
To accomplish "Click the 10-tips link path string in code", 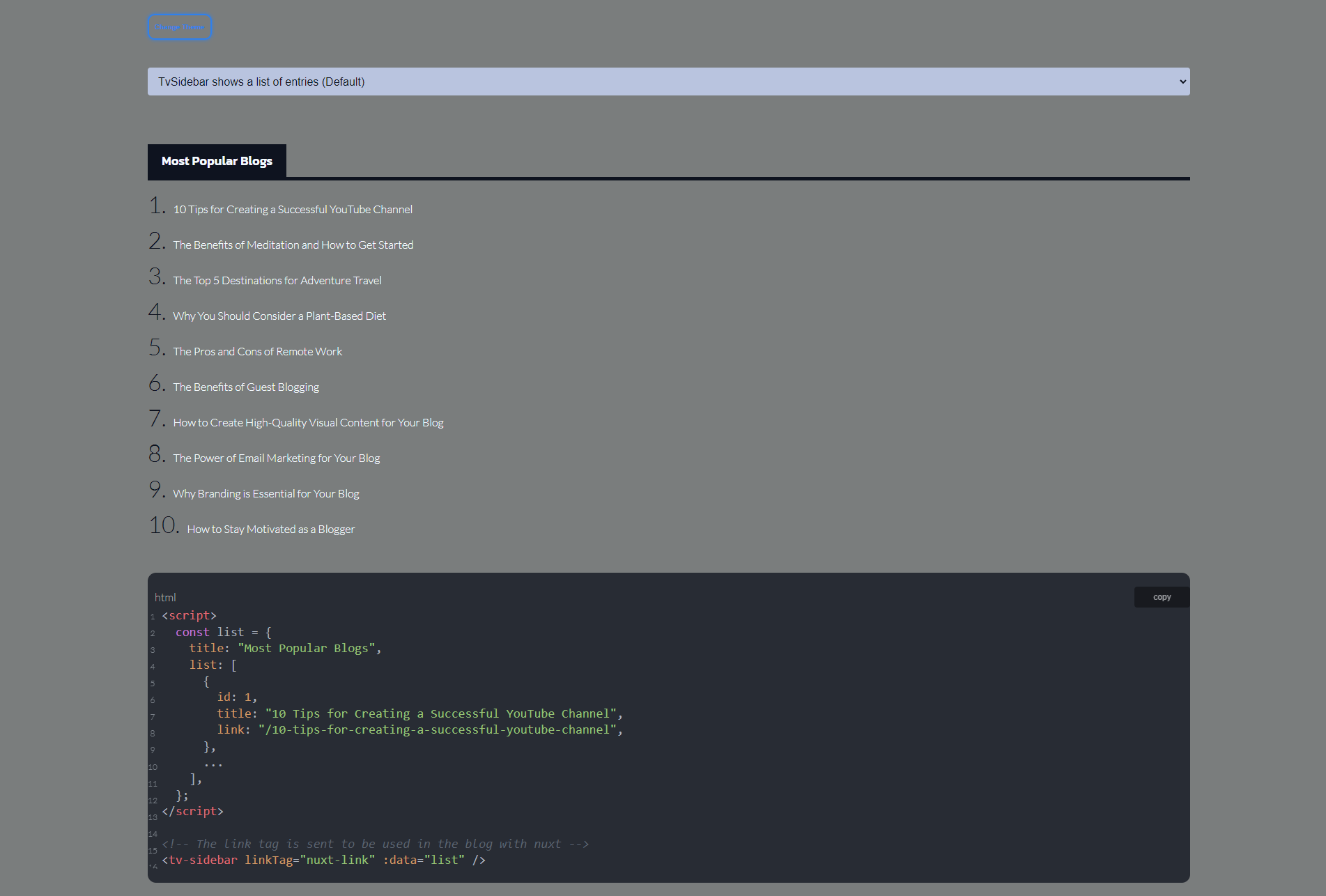I will coord(438,729).
